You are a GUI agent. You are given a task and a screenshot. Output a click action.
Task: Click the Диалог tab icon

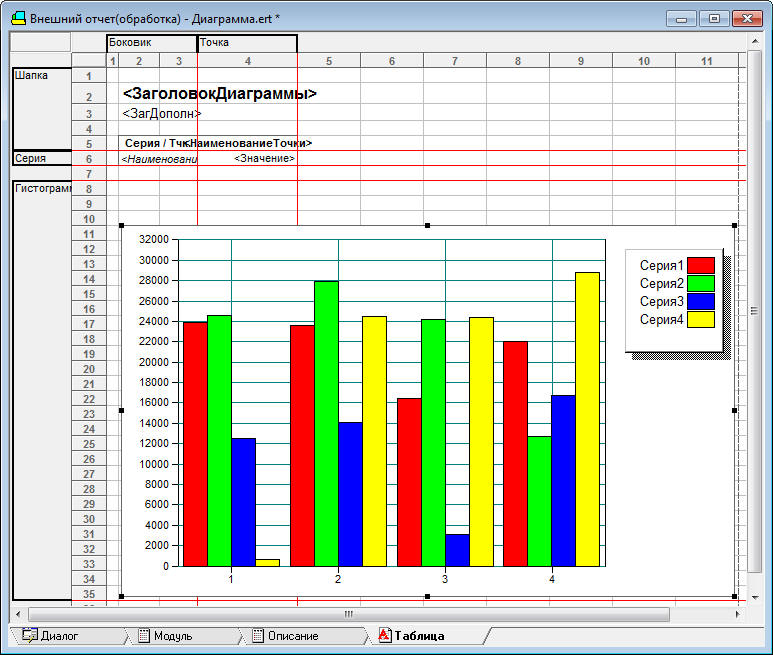point(30,636)
